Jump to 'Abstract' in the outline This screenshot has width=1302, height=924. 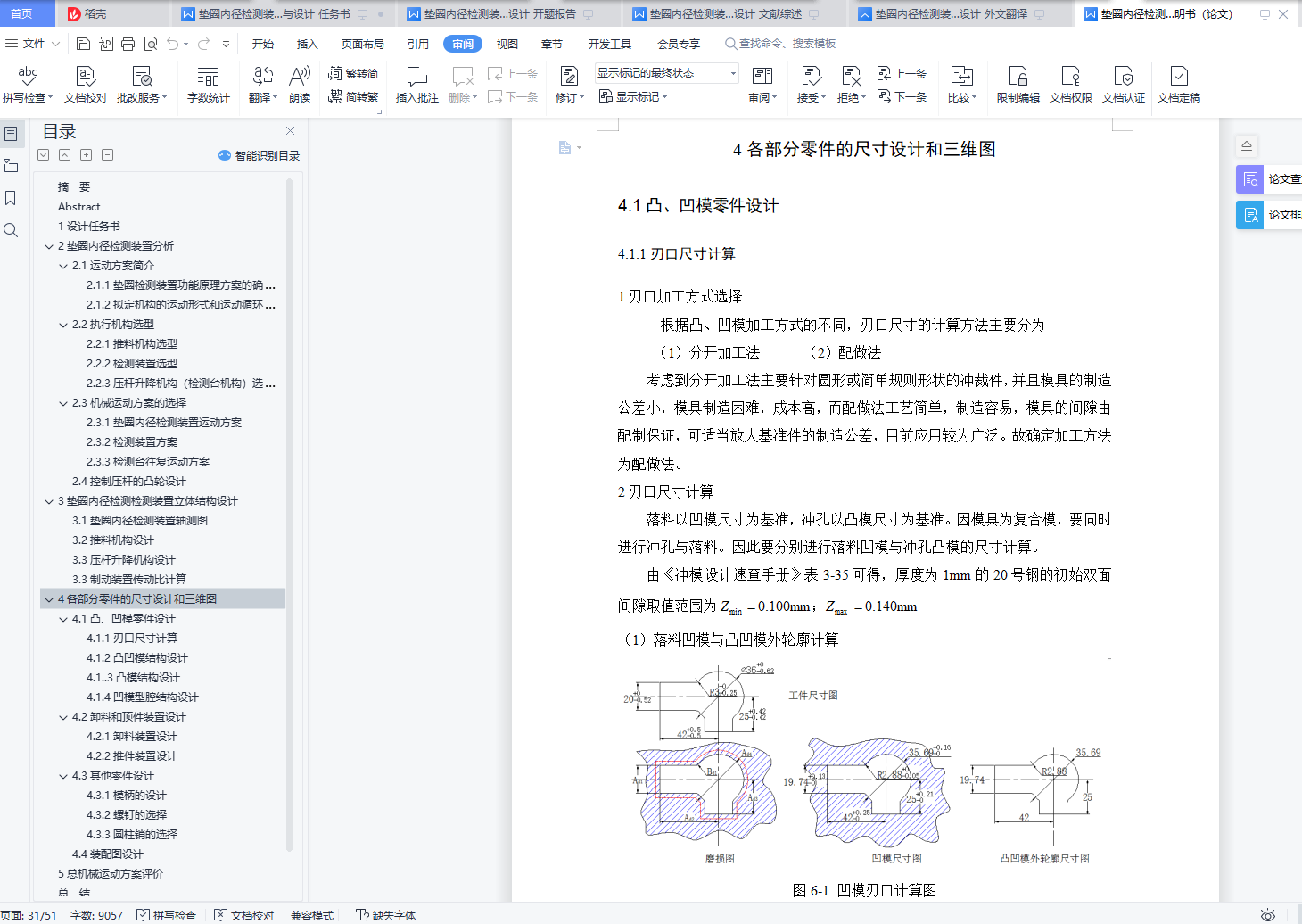(78, 207)
